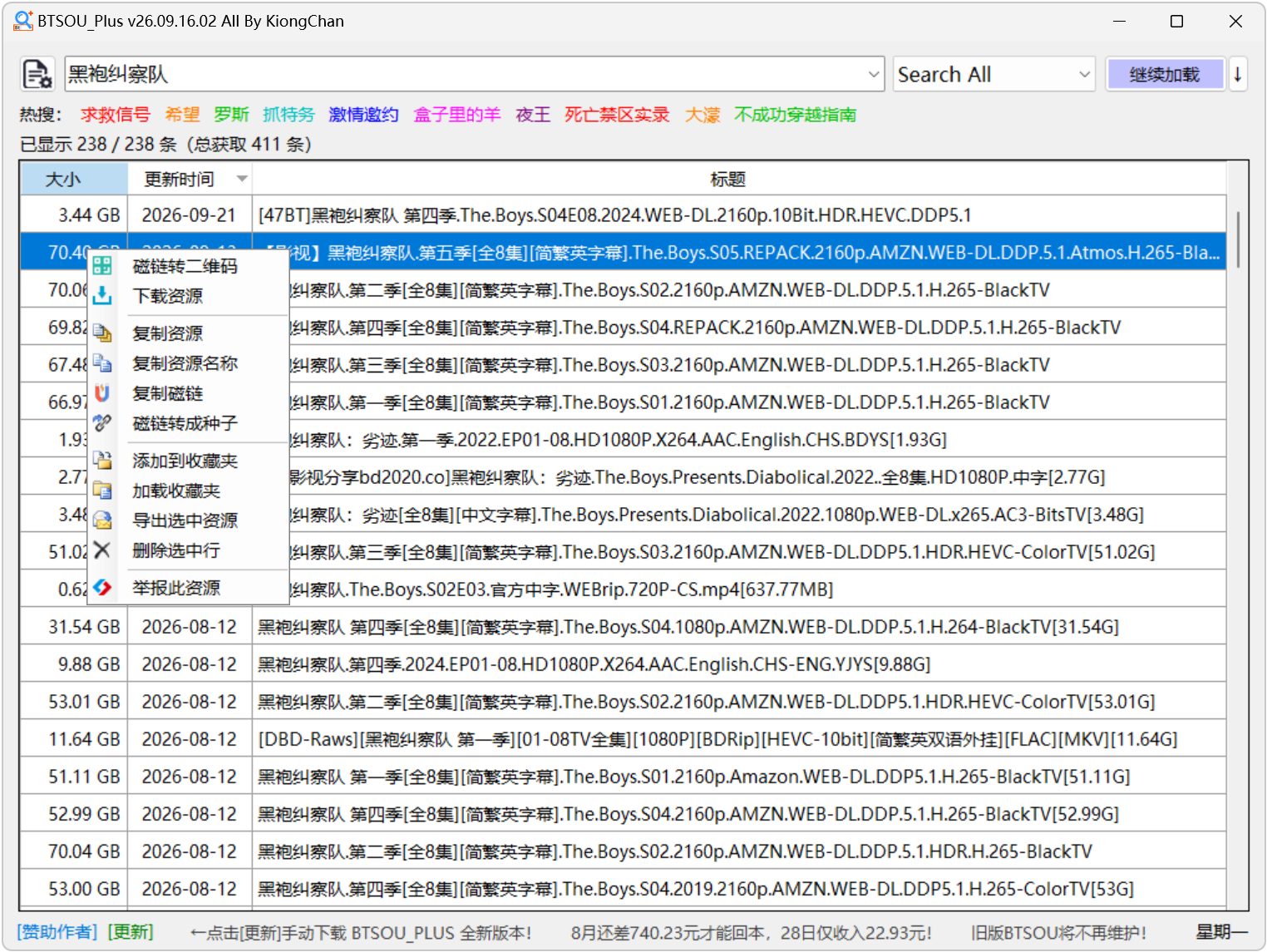Screen dimensions: 1267x952
Task: Select the row sized 53.00 GB
Action: tap(624, 889)
